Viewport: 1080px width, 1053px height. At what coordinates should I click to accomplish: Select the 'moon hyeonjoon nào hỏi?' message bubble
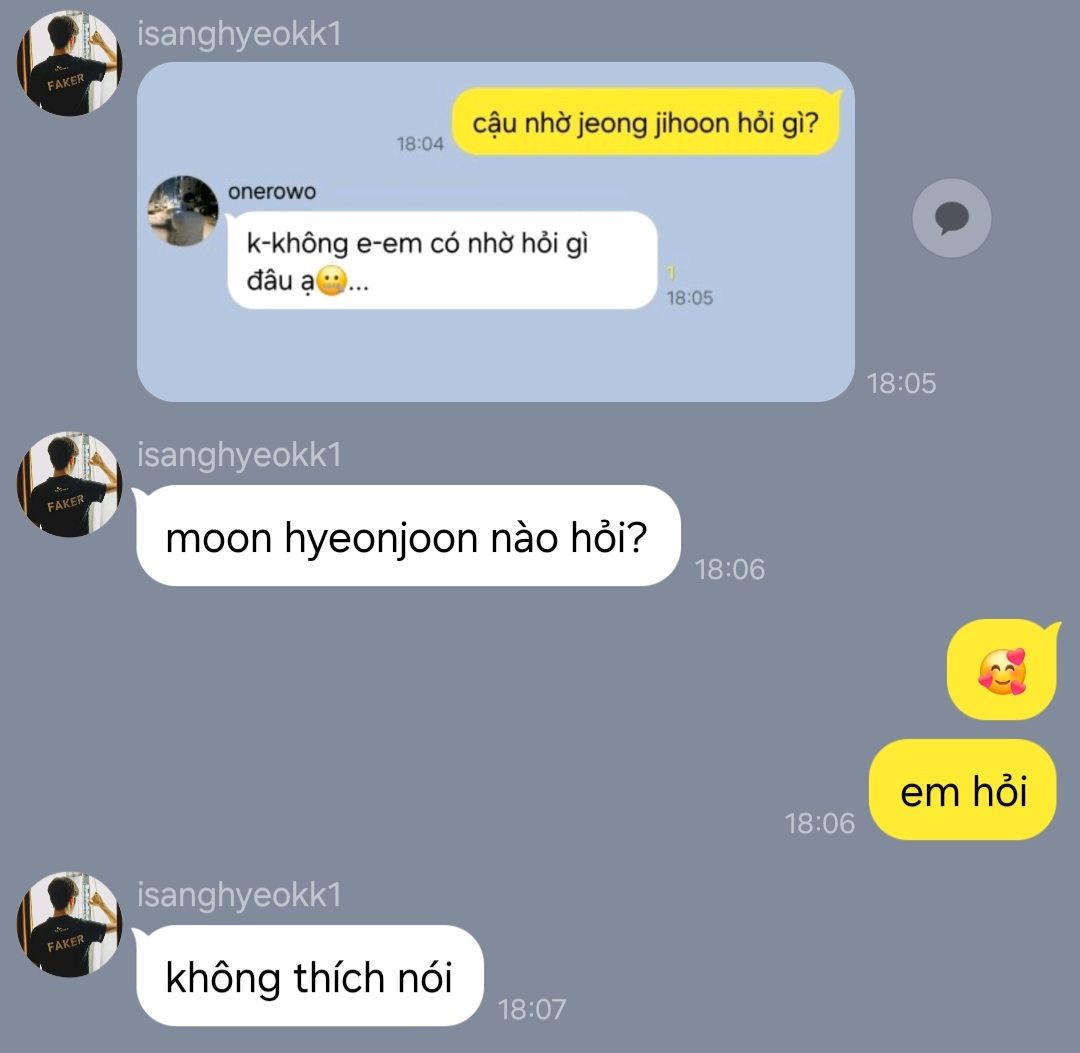click(x=408, y=536)
